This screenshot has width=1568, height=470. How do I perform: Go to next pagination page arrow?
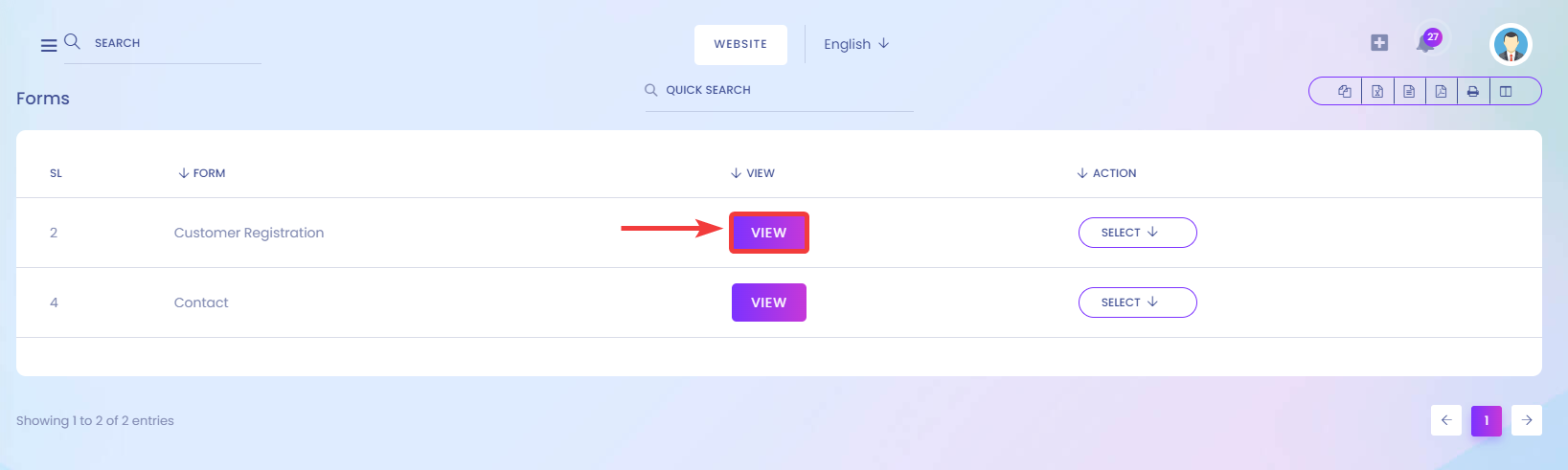click(x=1527, y=420)
